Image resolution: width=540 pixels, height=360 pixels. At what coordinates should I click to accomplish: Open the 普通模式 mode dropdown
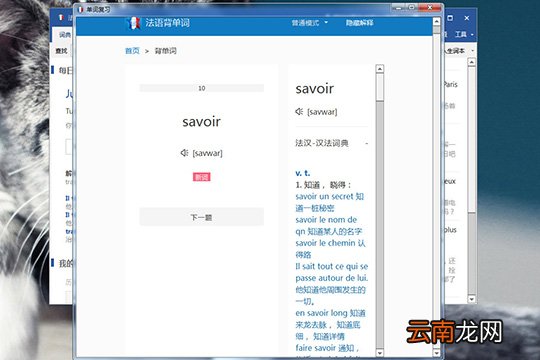310,23
